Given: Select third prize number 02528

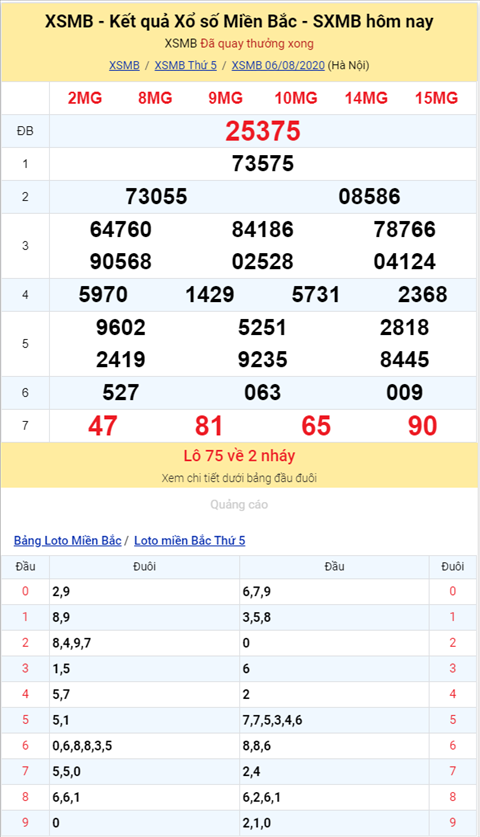Looking at the screenshot, I should click(263, 262).
